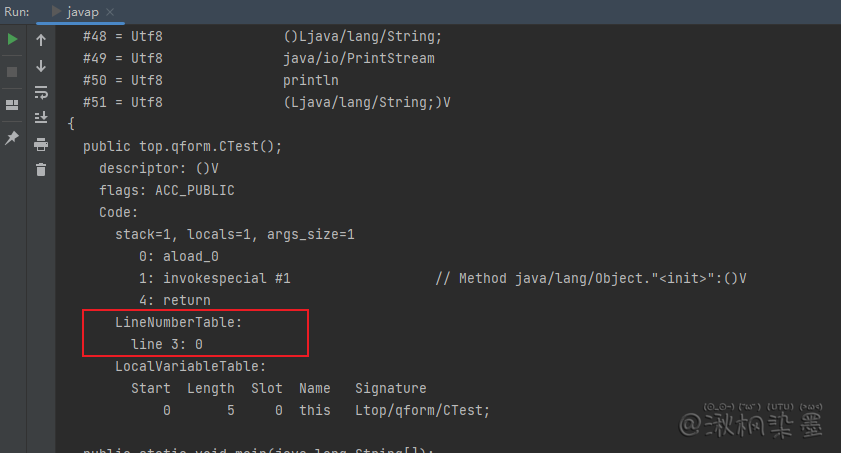This screenshot has height=453, width=841.
Task: Toggle soft-wrap for console output
Action: [41, 92]
